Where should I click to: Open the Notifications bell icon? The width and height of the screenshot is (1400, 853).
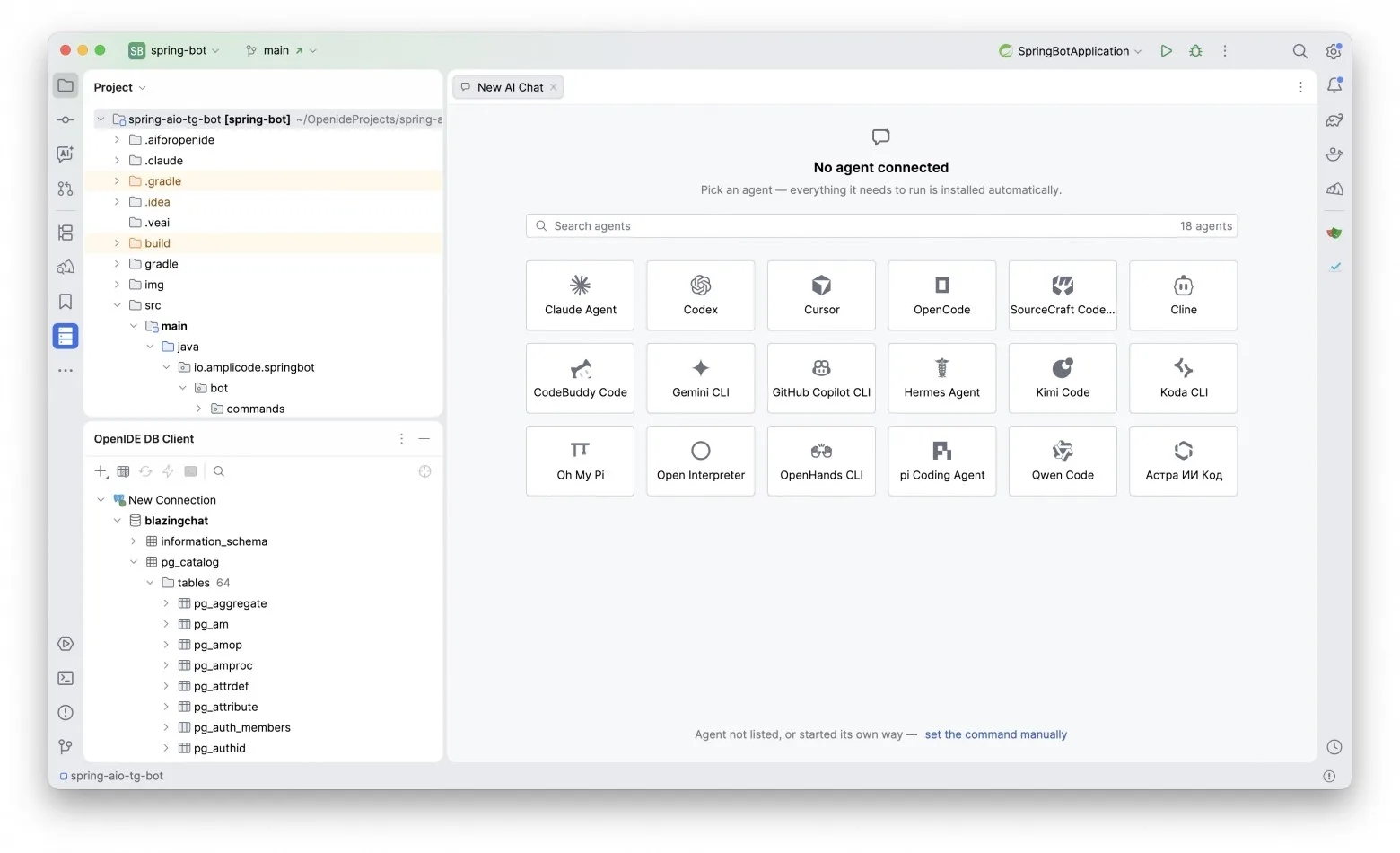(1334, 85)
